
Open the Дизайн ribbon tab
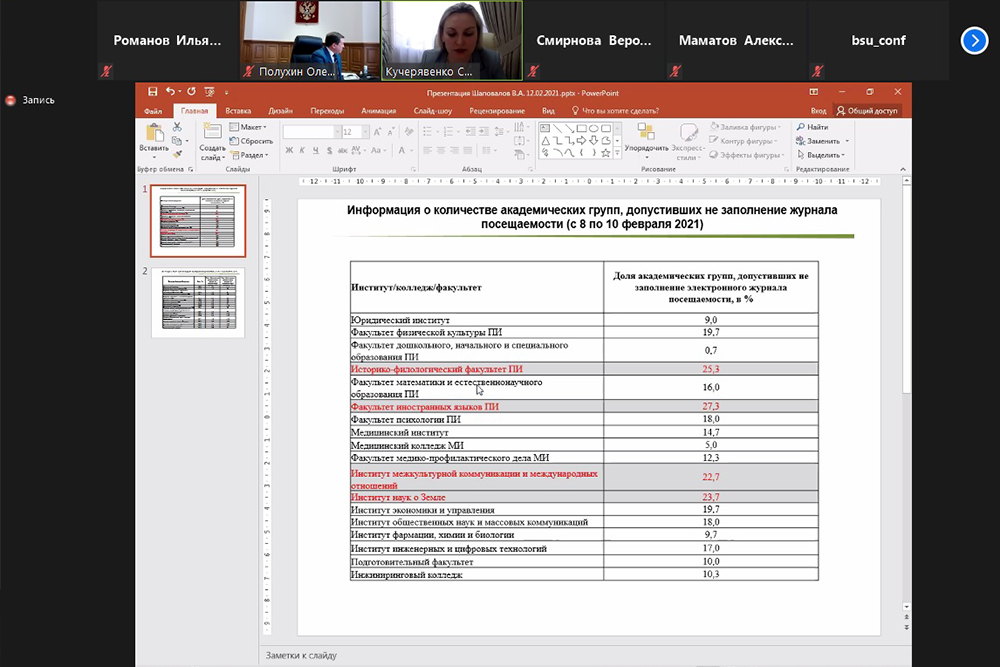click(280, 111)
